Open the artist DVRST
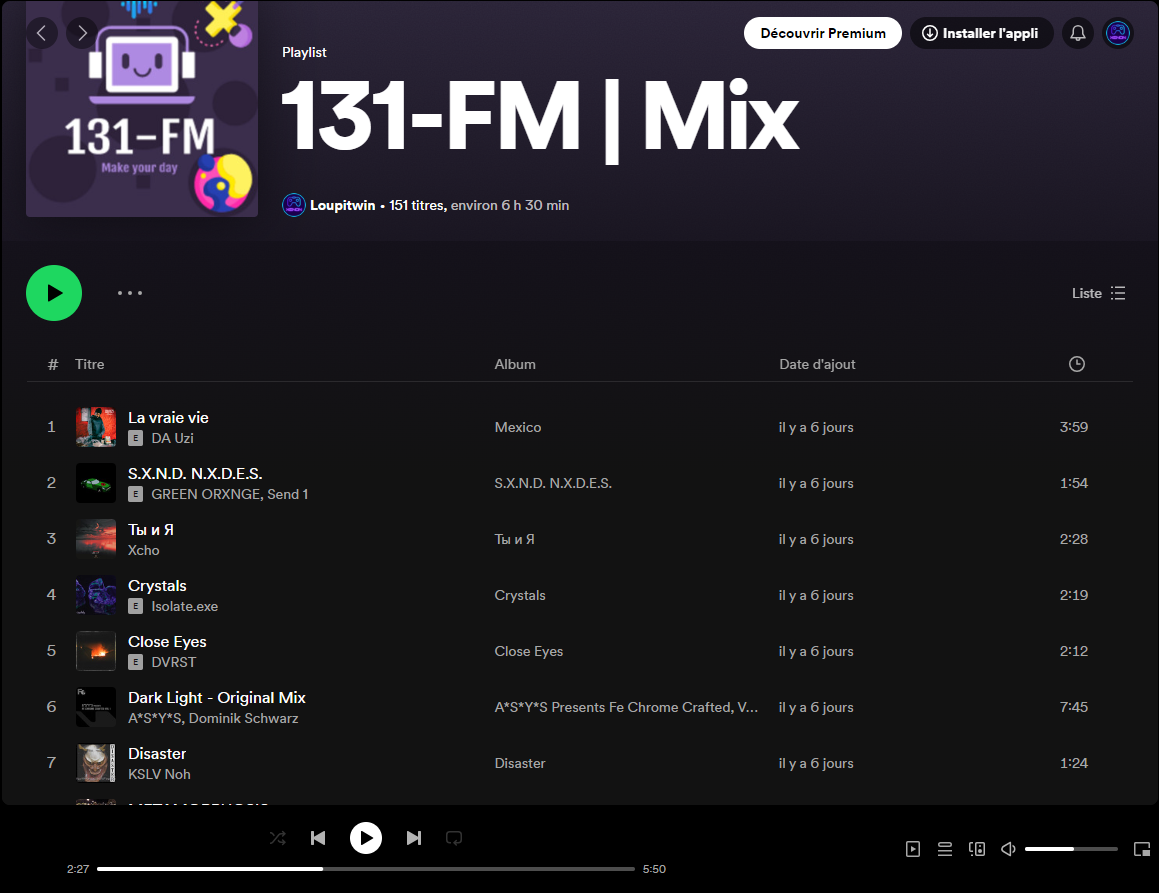 [174, 663]
